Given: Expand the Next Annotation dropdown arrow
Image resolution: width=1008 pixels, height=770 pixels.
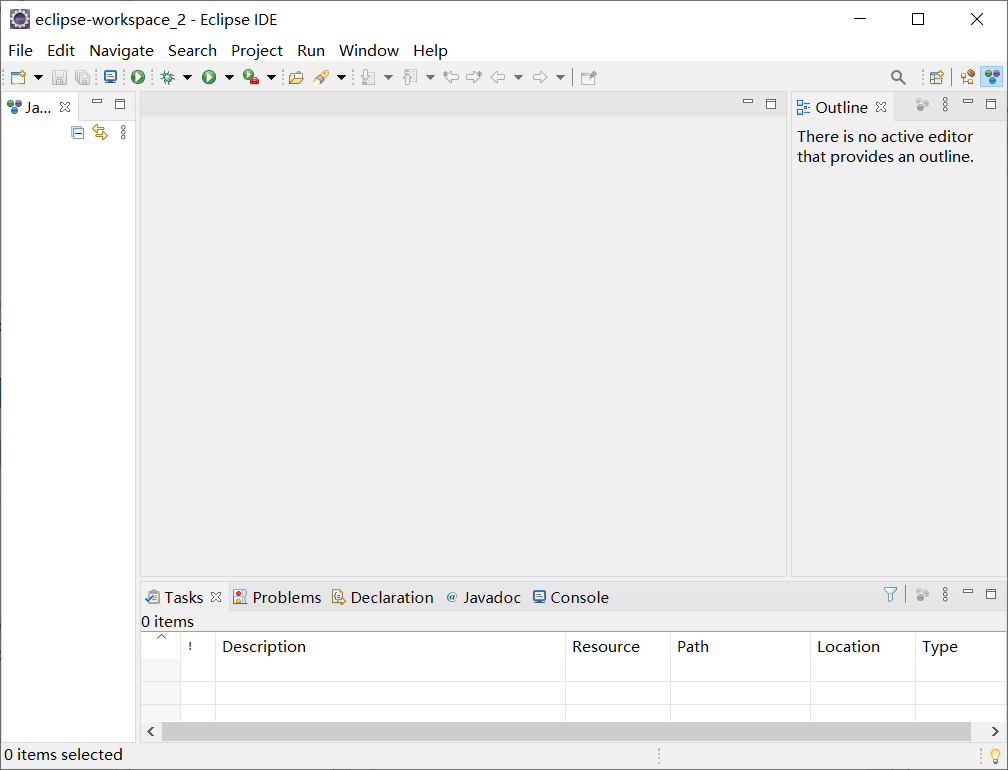Looking at the screenshot, I should pos(388,78).
